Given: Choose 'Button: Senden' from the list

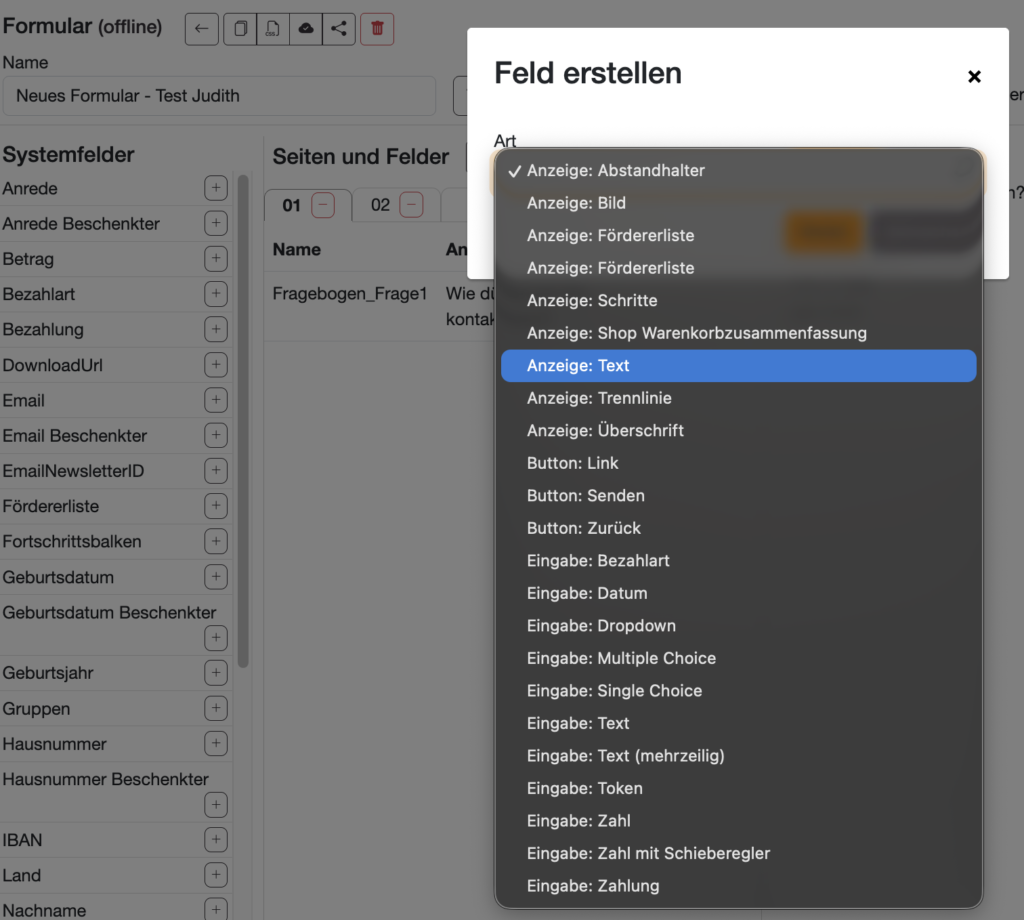Looking at the screenshot, I should tap(738, 496).
